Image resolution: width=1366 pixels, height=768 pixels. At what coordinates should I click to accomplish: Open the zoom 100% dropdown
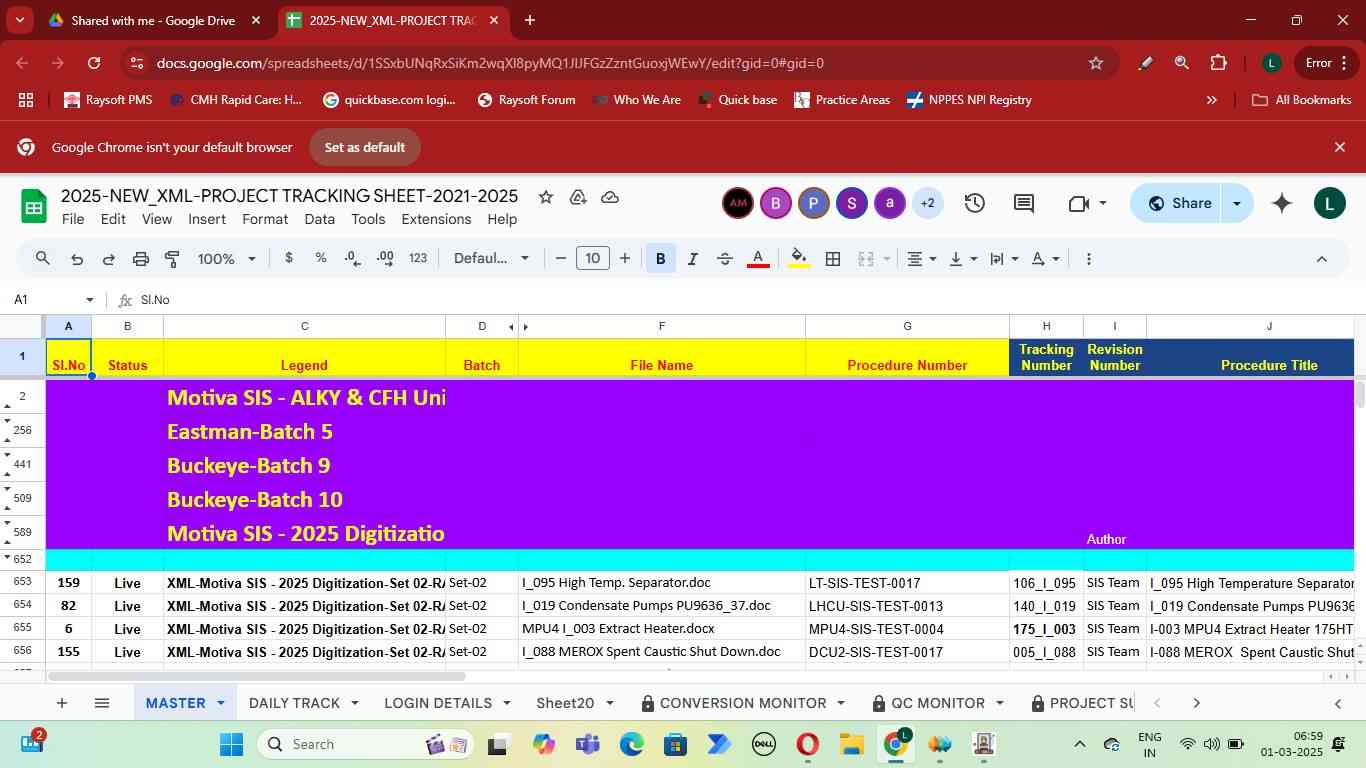tap(226, 259)
